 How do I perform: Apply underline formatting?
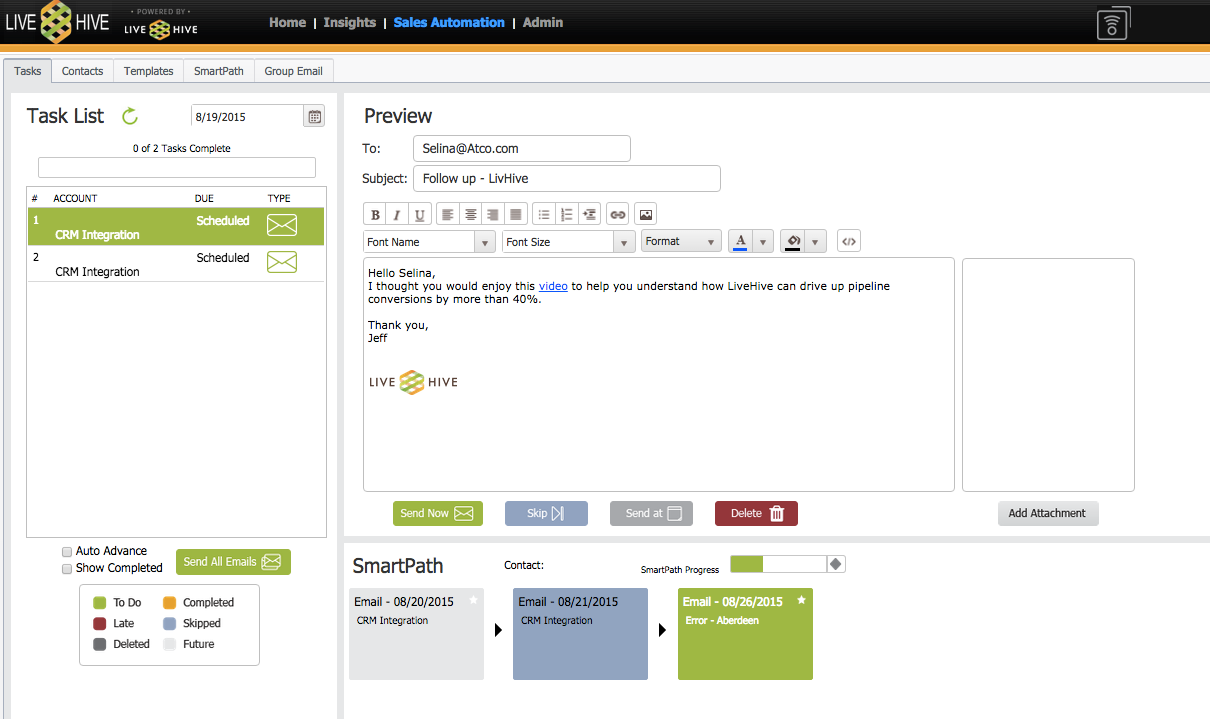[419, 213]
